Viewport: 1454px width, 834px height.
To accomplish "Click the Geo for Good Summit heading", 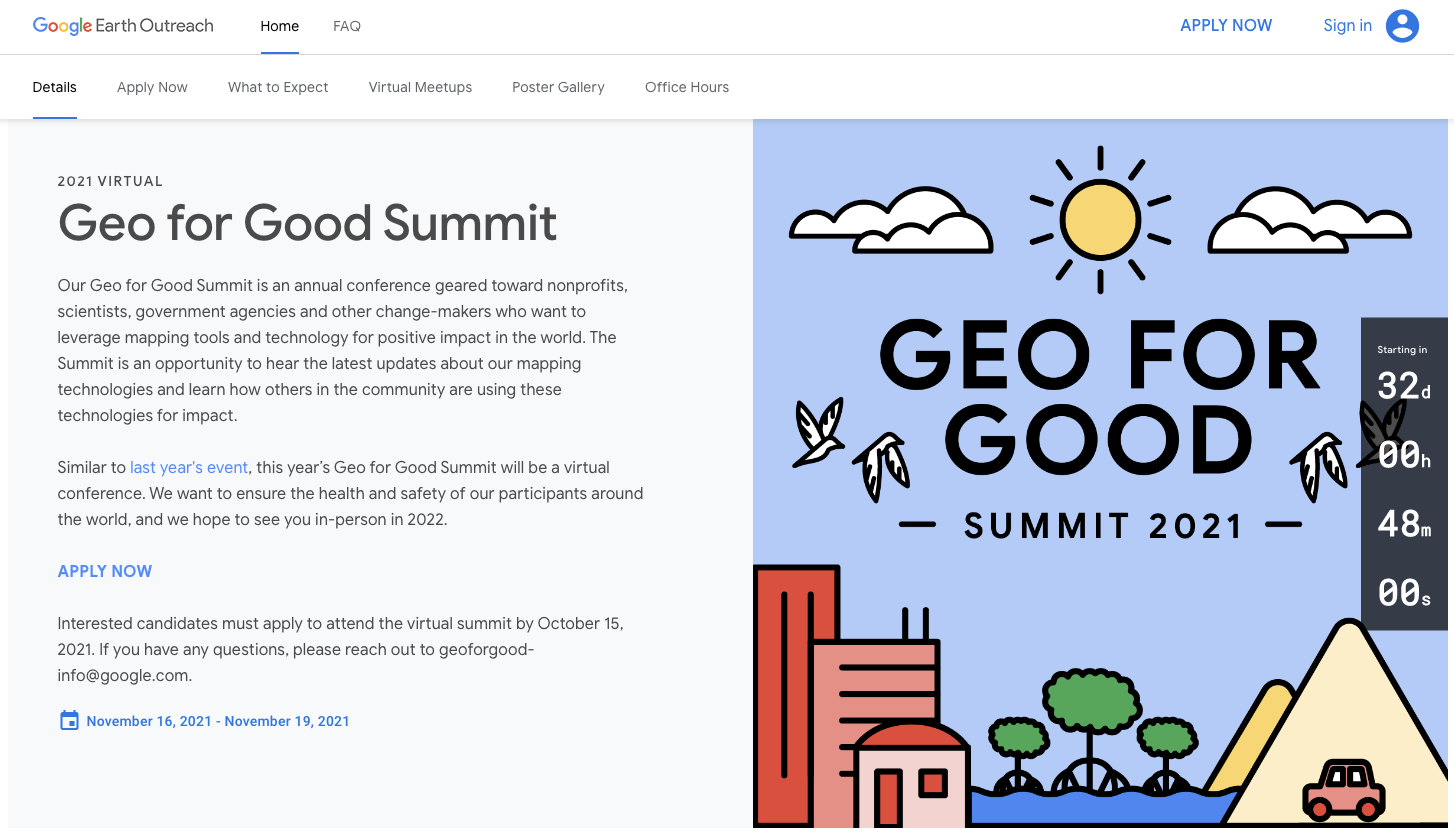I will [x=308, y=222].
